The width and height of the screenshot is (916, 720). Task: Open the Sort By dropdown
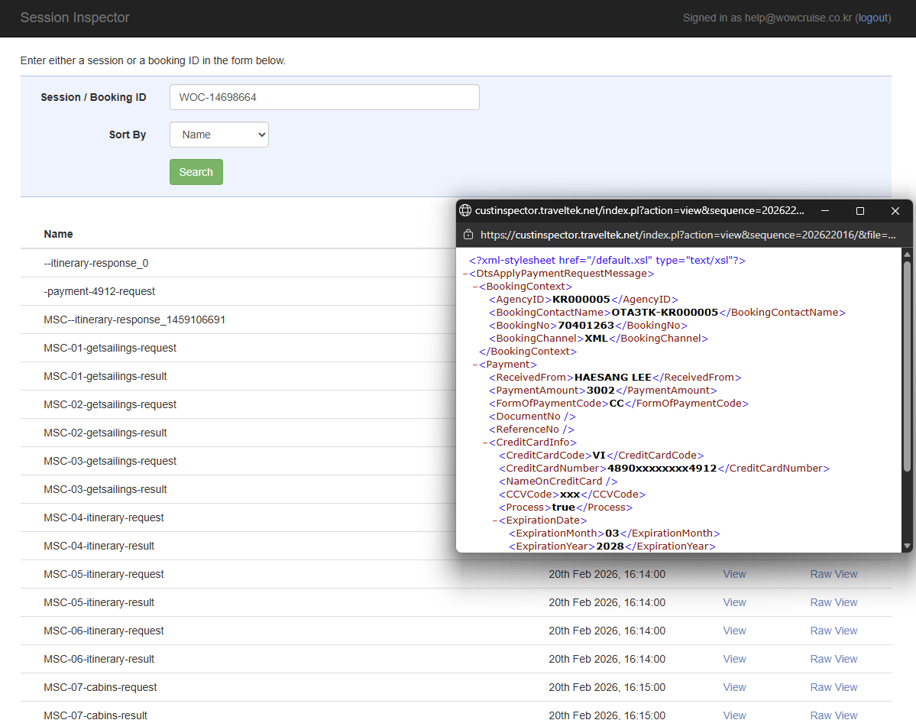click(219, 134)
